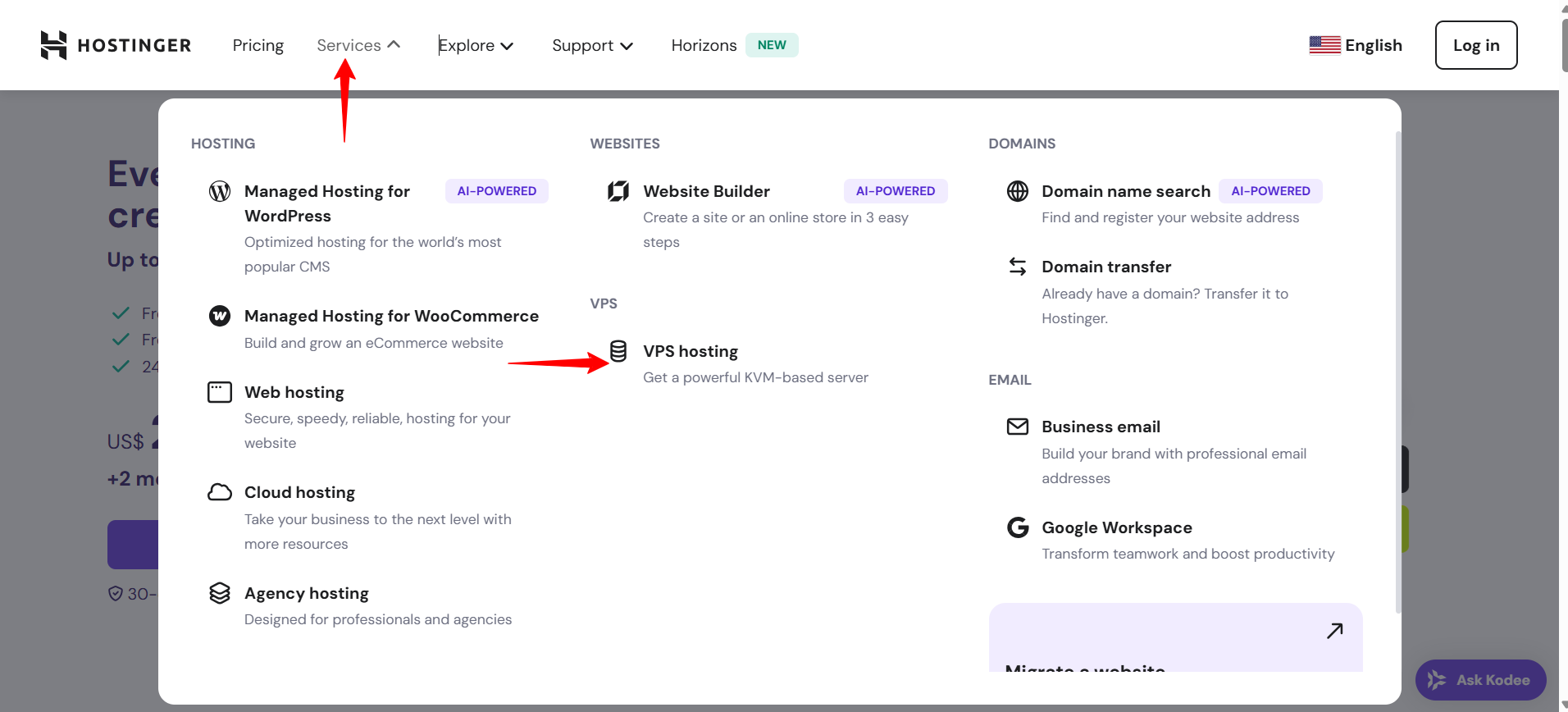Image resolution: width=1568 pixels, height=712 pixels.
Task: Click the Web hosting browser-window icon
Action: pyautogui.click(x=220, y=392)
